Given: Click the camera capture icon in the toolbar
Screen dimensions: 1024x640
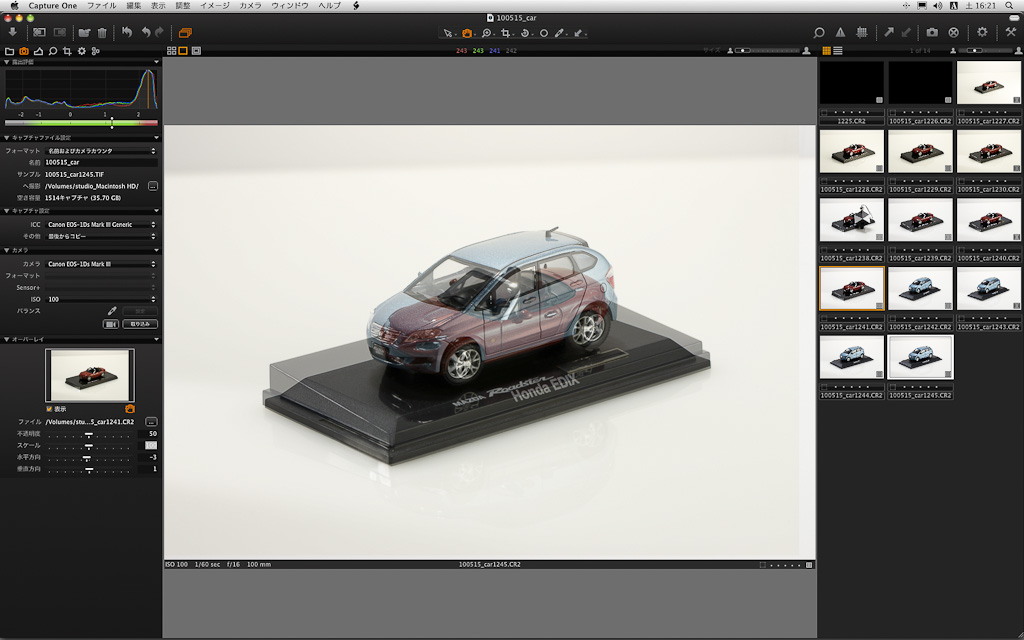Looking at the screenshot, I should pos(932,32).
